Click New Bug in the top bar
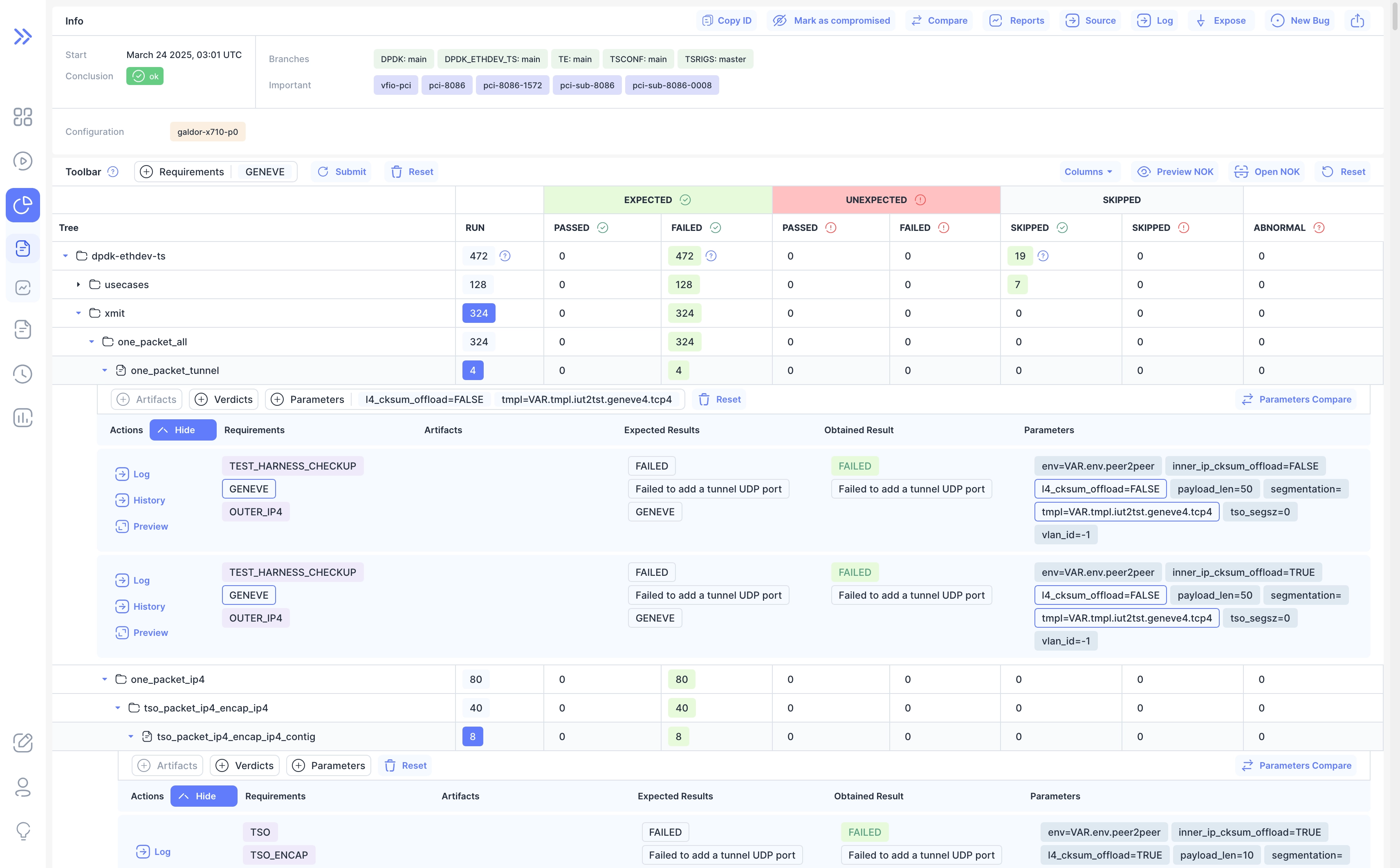The image size is (1400, 868). [1300, 20]
